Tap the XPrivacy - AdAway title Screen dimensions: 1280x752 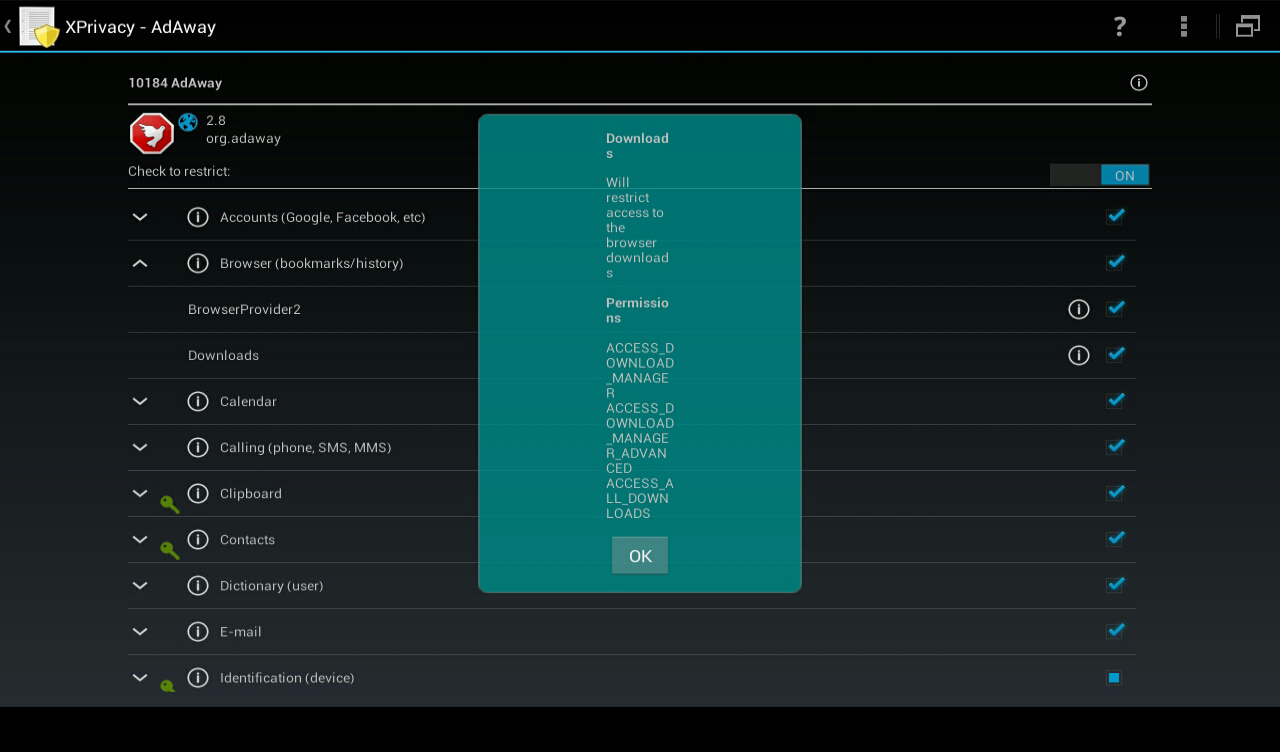point(141,27)
